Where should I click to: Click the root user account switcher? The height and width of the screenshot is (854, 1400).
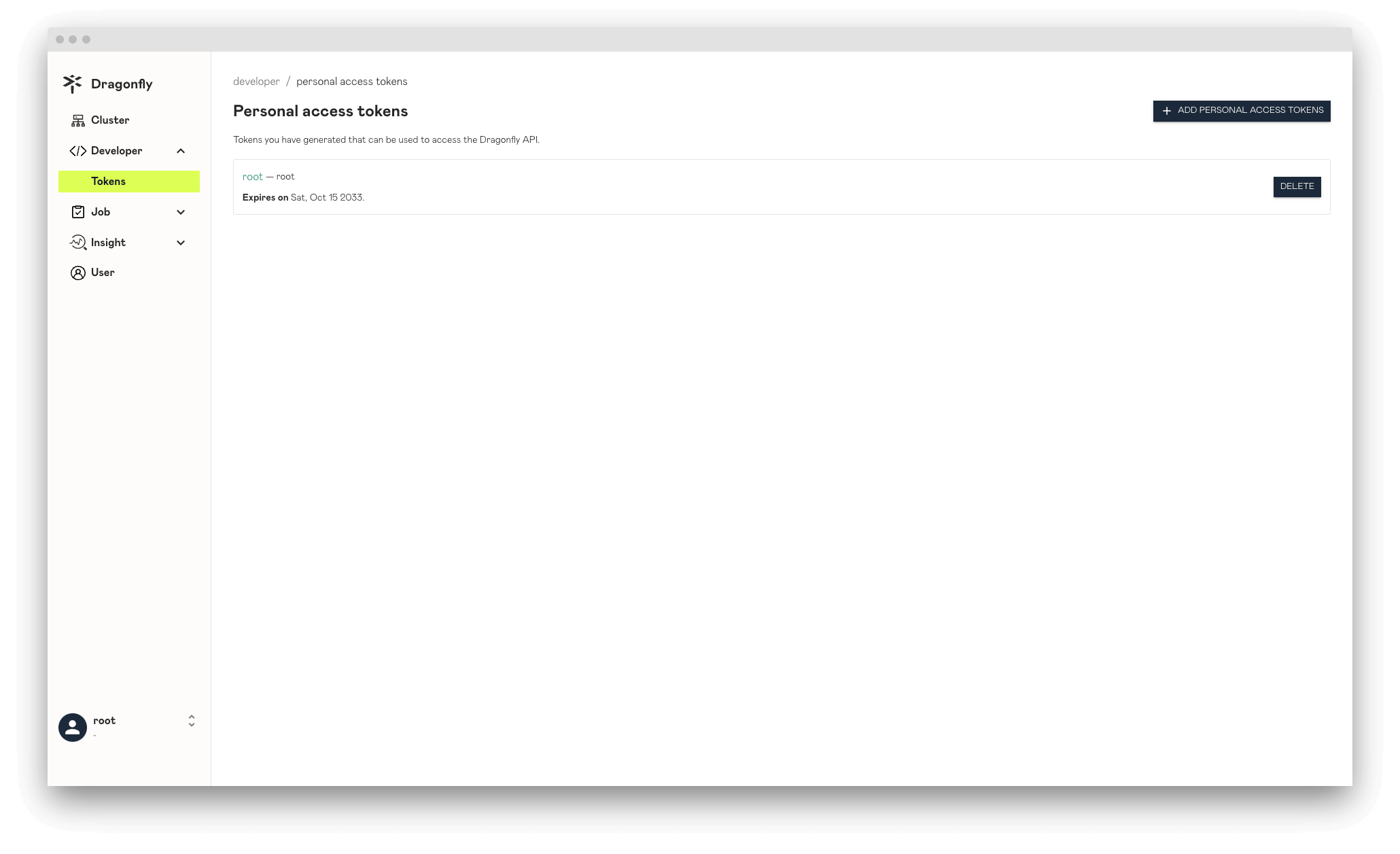tap(128, 726)
